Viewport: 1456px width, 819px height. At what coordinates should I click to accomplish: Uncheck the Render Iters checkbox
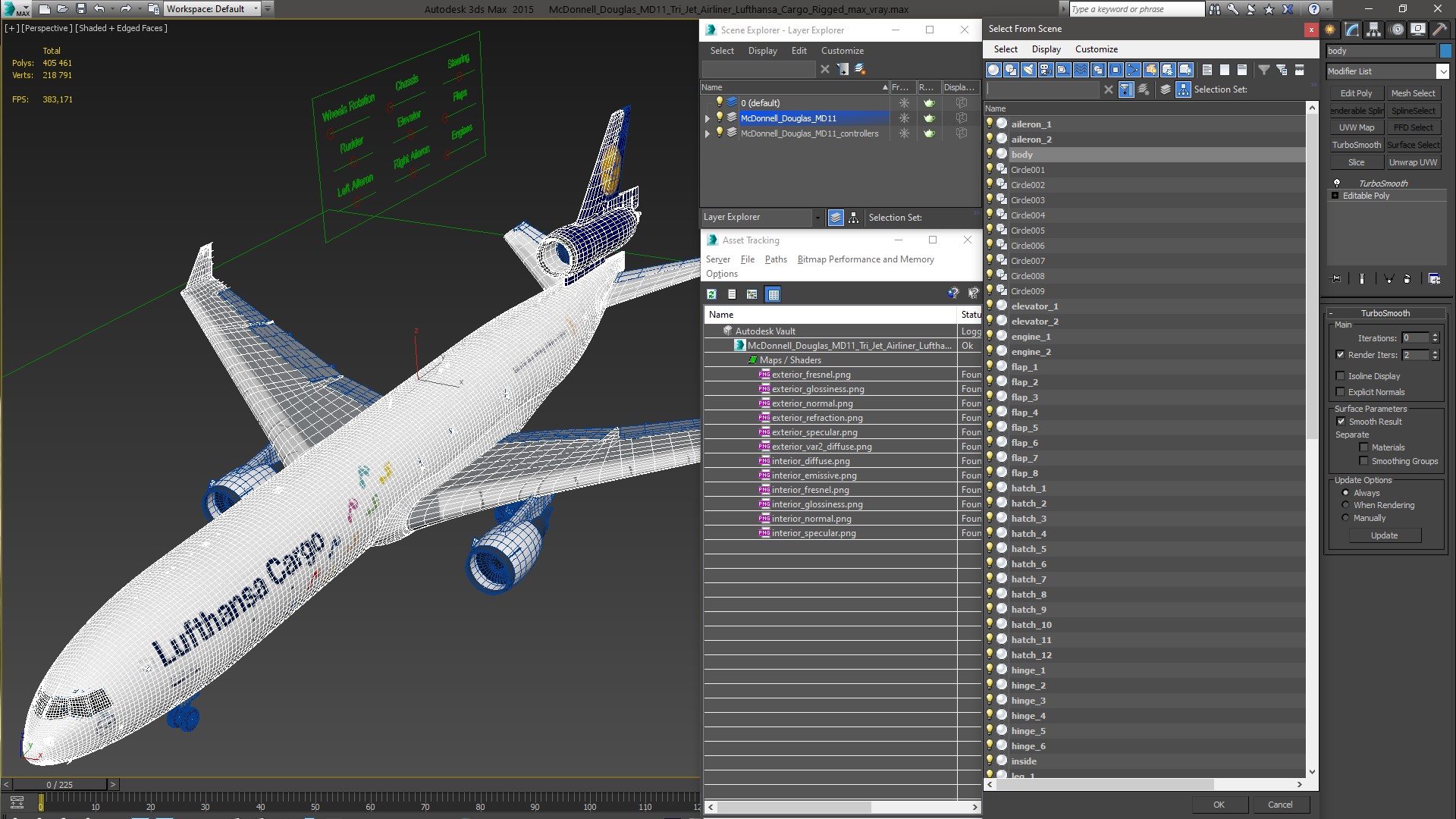[x=1340, y=355]
